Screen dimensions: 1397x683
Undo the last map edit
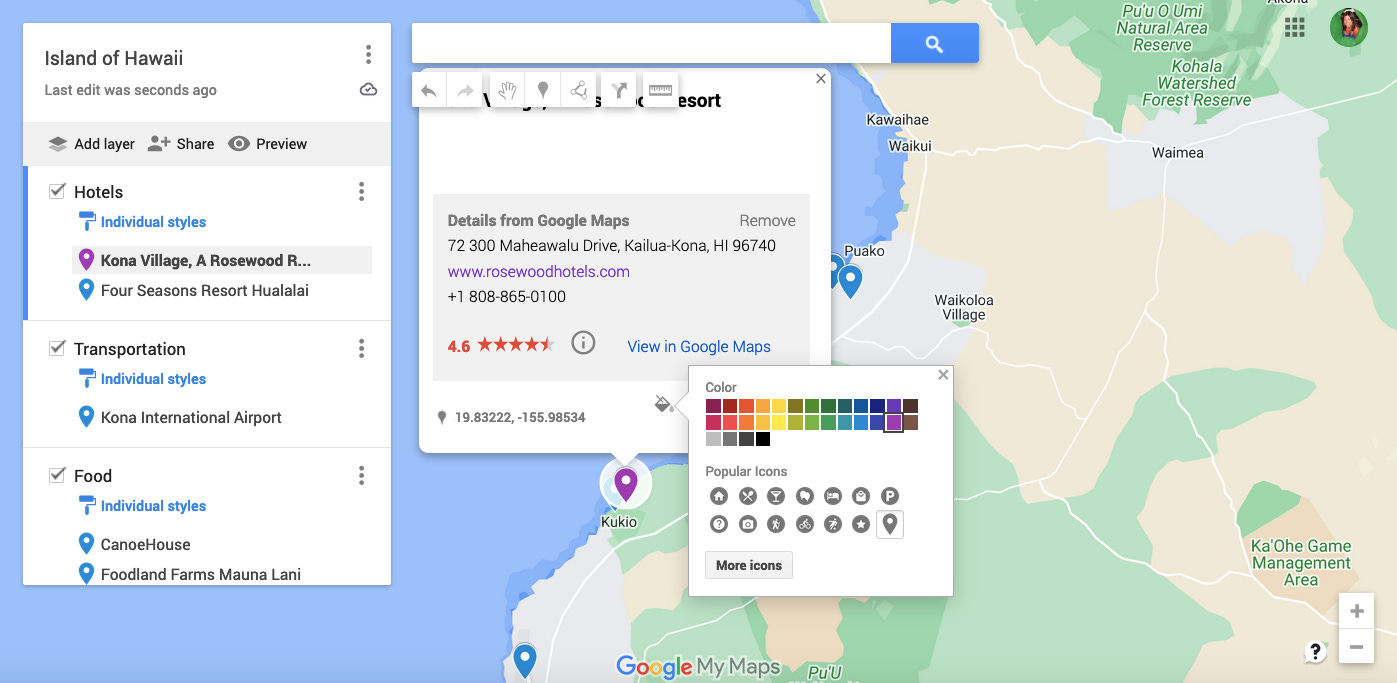pos(428,89)
